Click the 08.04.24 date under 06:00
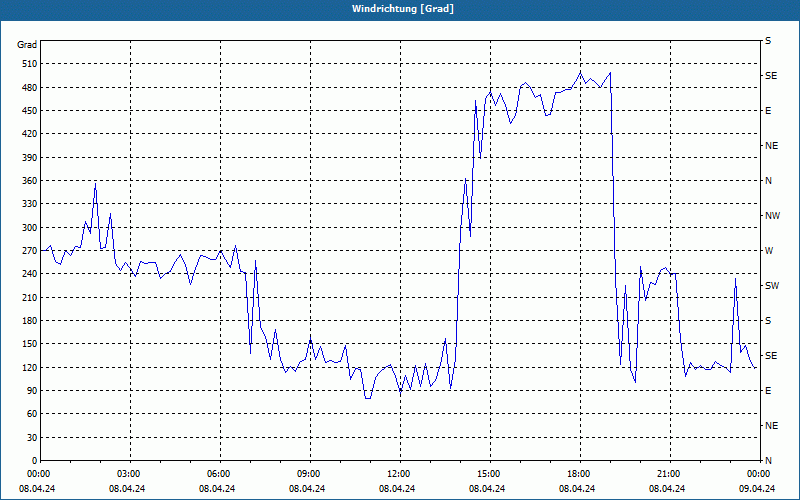Screen dimensions: 800x500 tap(217, 489)
